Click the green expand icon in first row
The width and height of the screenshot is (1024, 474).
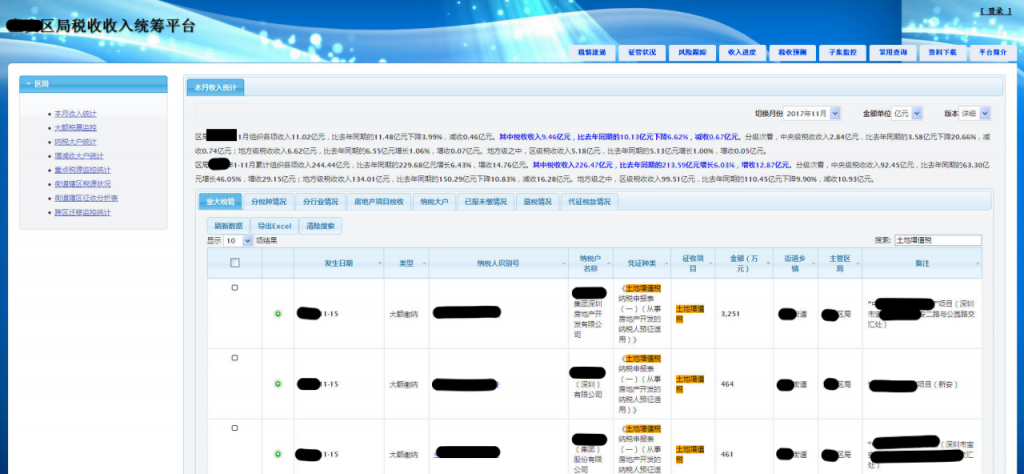click(278, 314)
